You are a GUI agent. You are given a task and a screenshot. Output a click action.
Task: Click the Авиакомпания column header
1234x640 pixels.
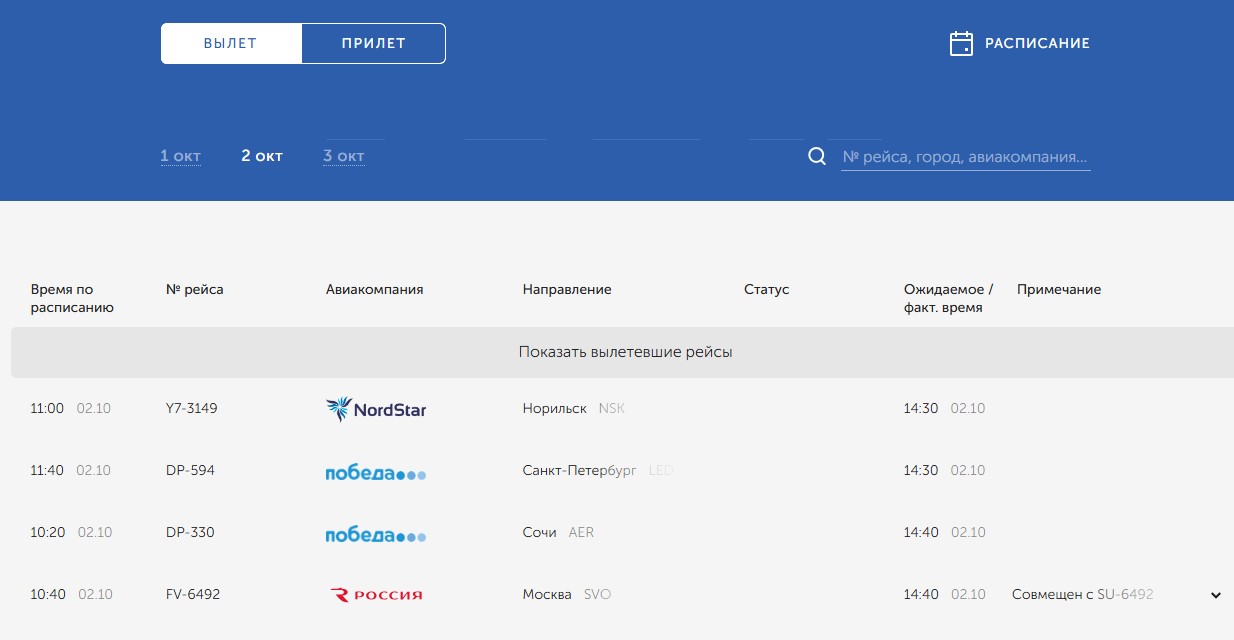click(375, 289)
